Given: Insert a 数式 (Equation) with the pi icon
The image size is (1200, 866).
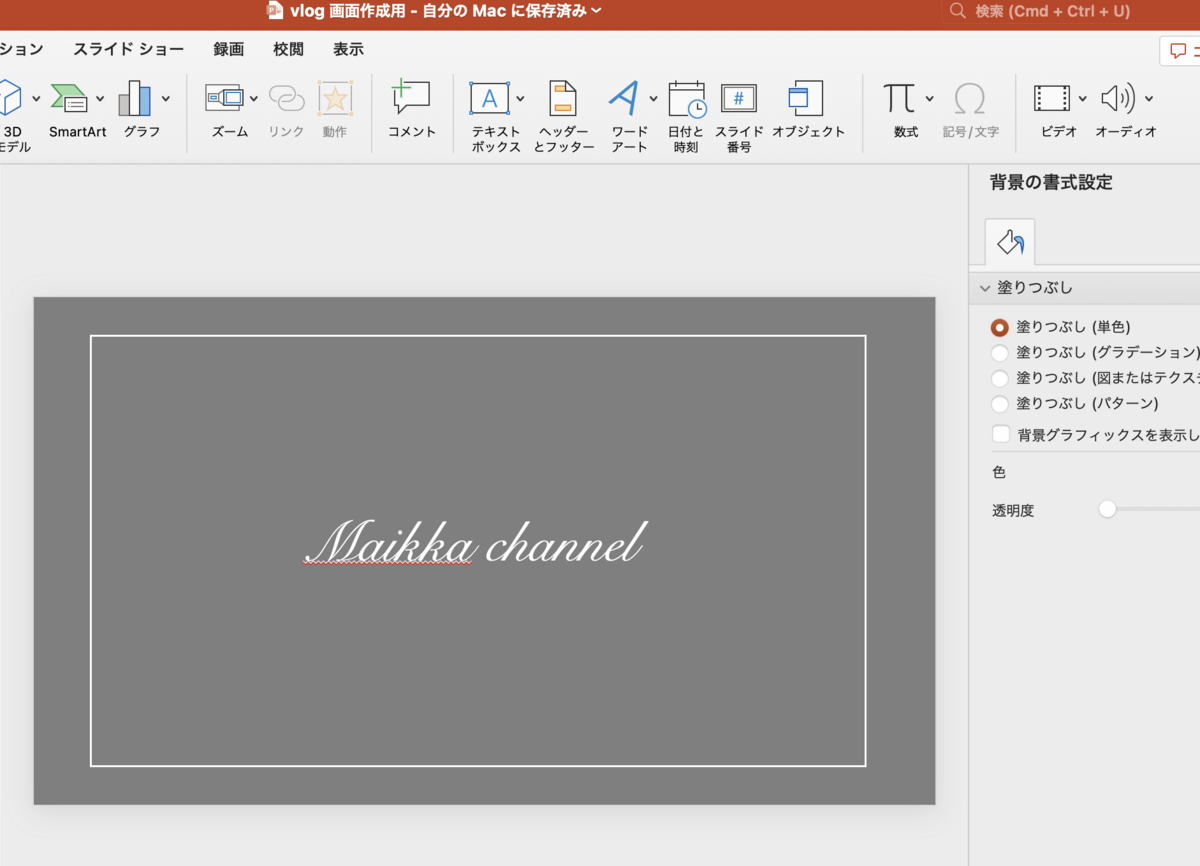Looking at the screenshot, I should [899, 98].
